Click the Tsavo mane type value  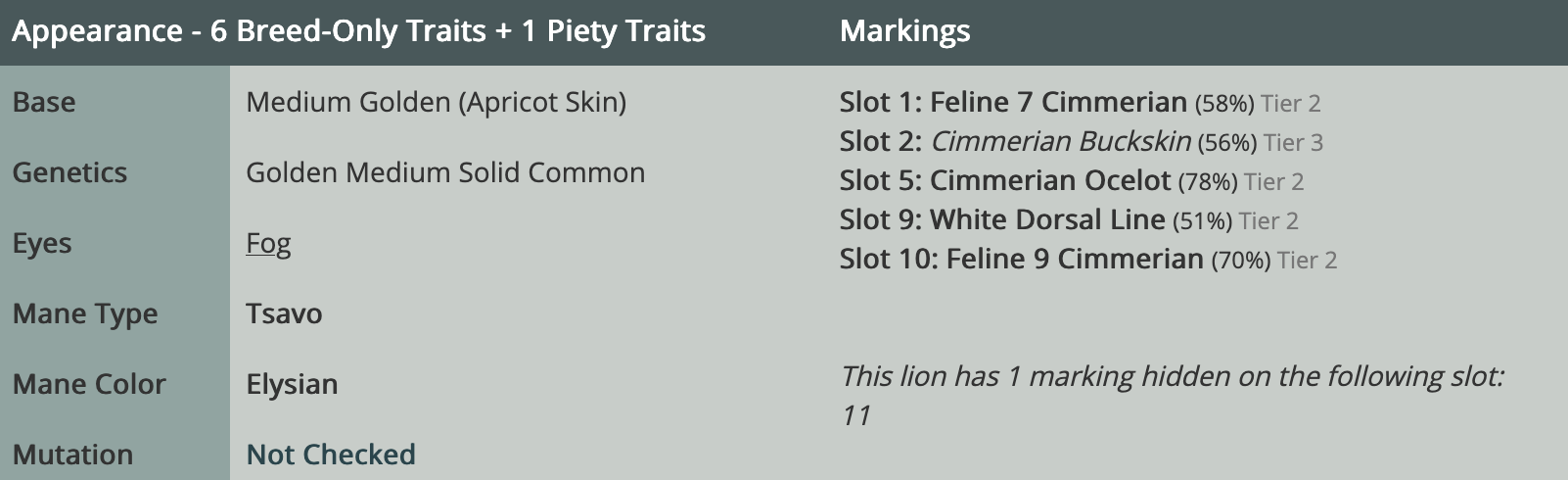click(284, 313)
